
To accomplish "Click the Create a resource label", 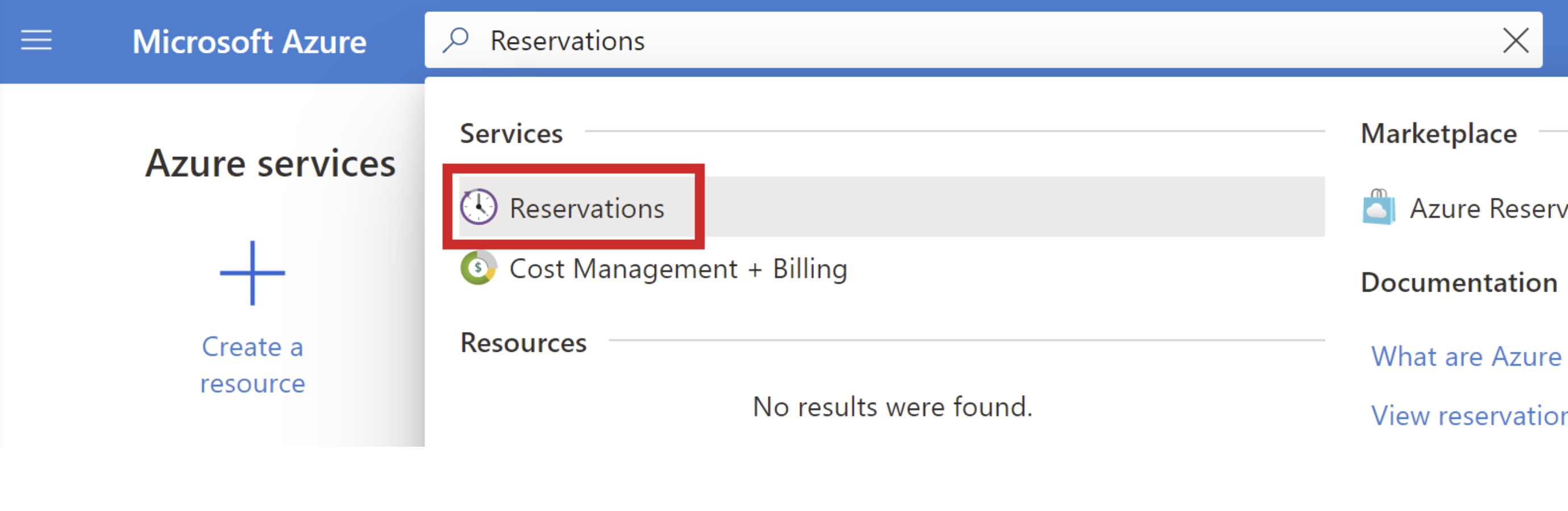I will (252, 364).
